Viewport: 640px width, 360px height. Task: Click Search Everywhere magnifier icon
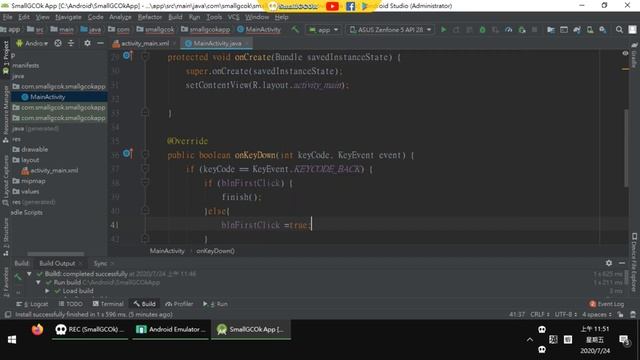619,29
